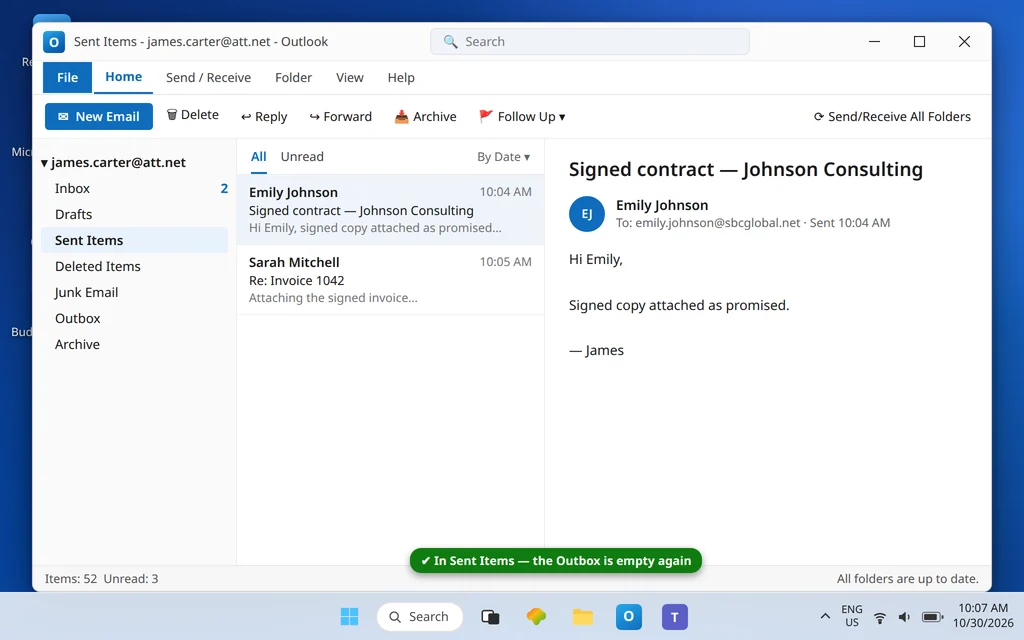Open the Windows Start menu
Screen dimensions: 1024x640
tap(349, 616)
